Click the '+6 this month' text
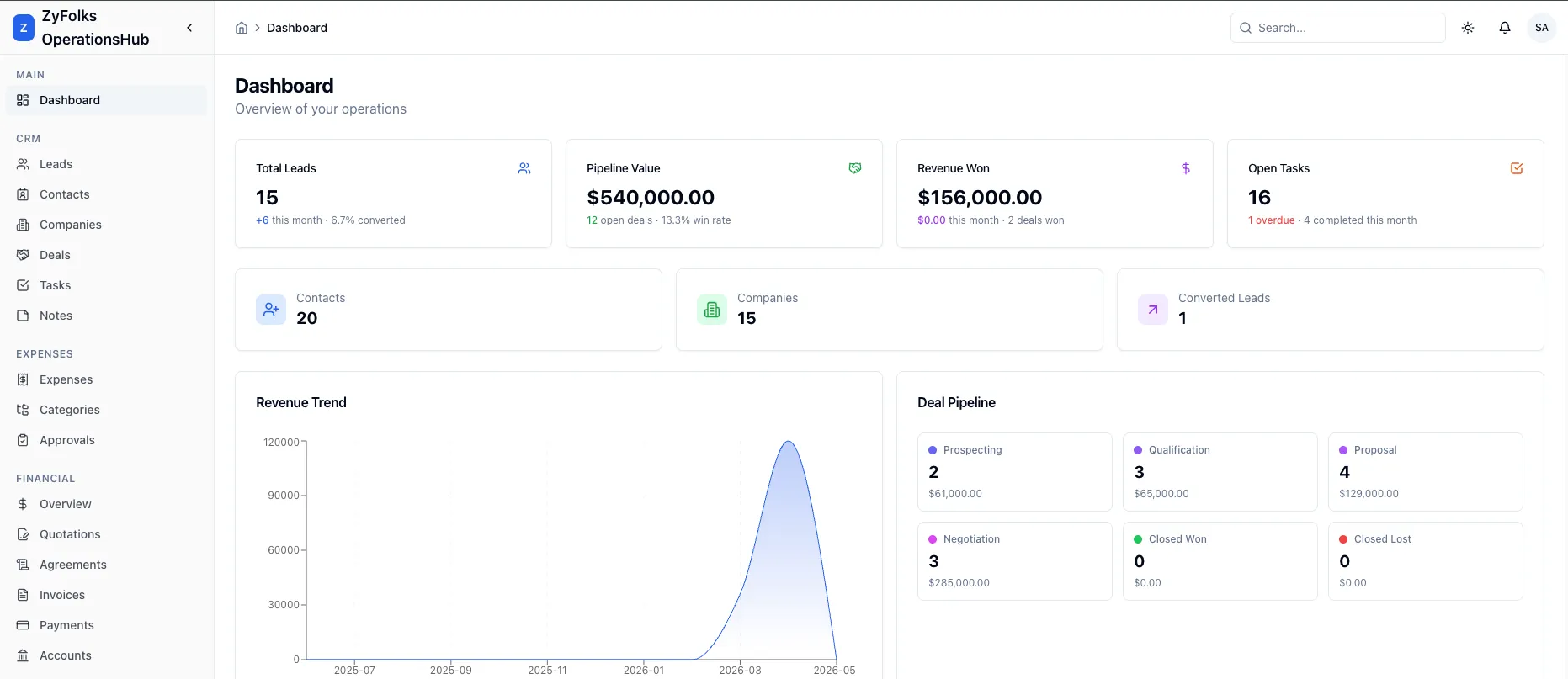 point(289,220)
